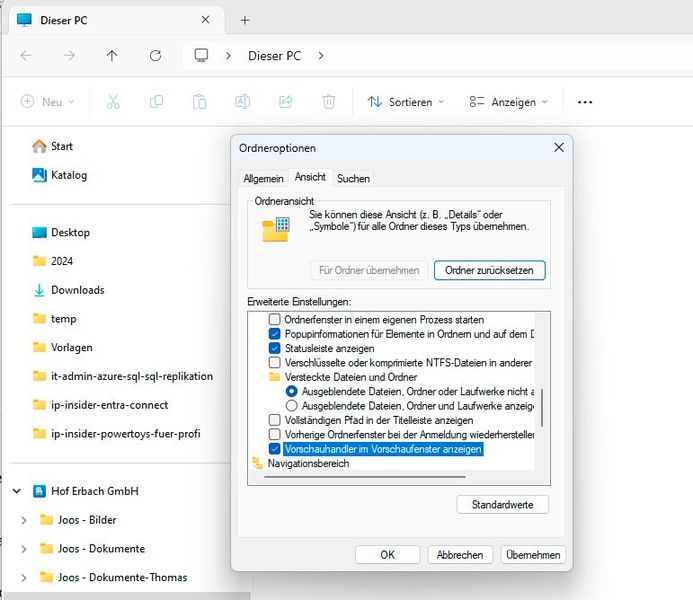
Task: Select Ausgeblendete Dateien und Laufwerke anzeigen radio
Action: coord(291,406)
